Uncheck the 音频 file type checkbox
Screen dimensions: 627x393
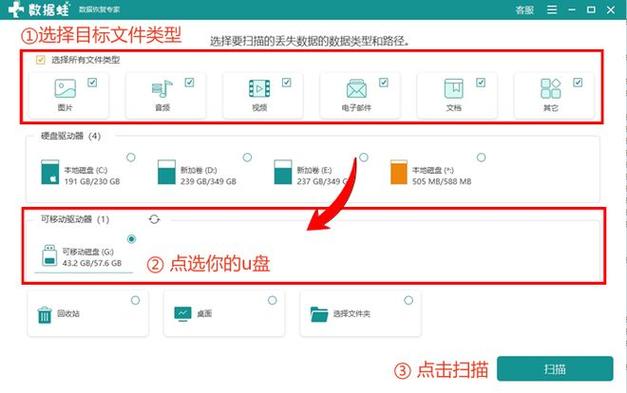(x=190, y=82)
